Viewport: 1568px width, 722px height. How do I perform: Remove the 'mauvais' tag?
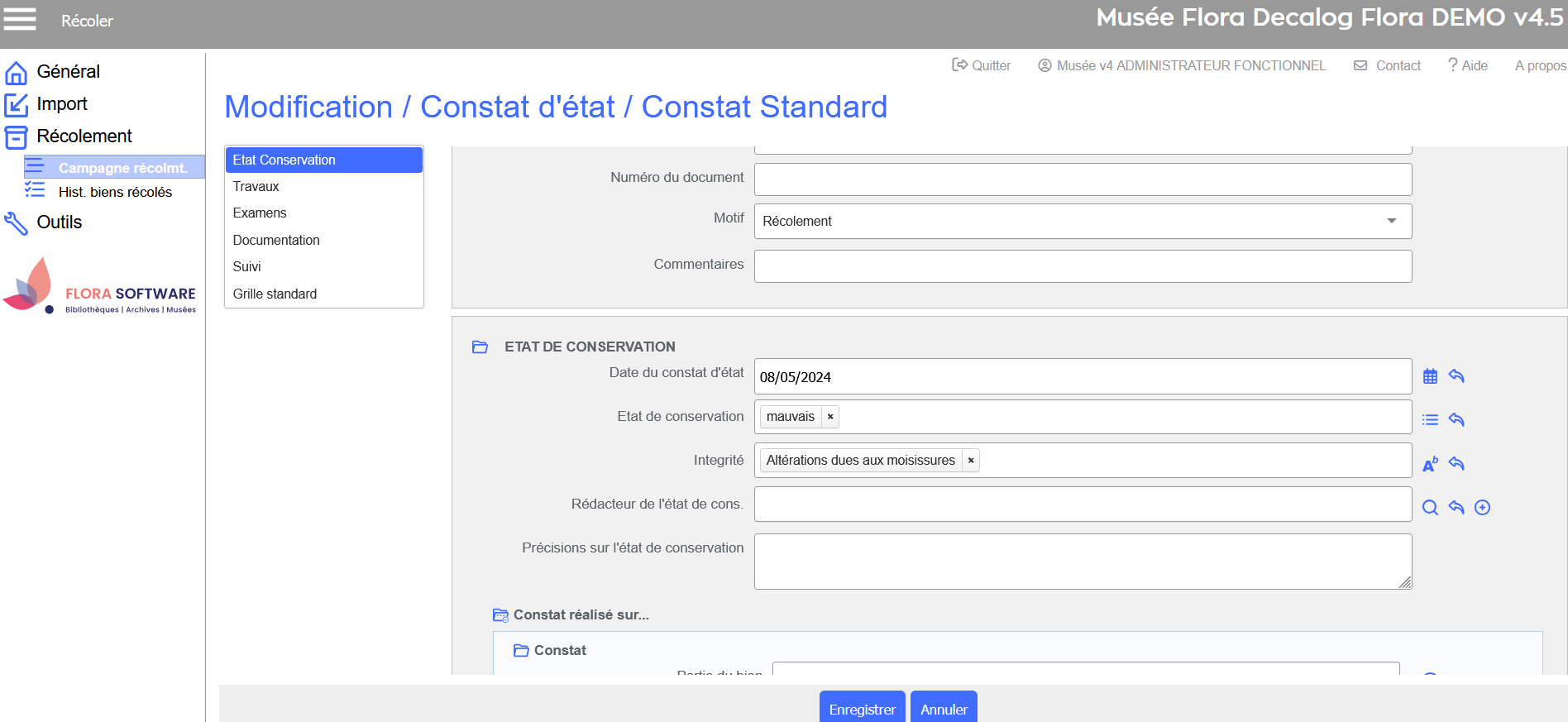click(830, 417)
